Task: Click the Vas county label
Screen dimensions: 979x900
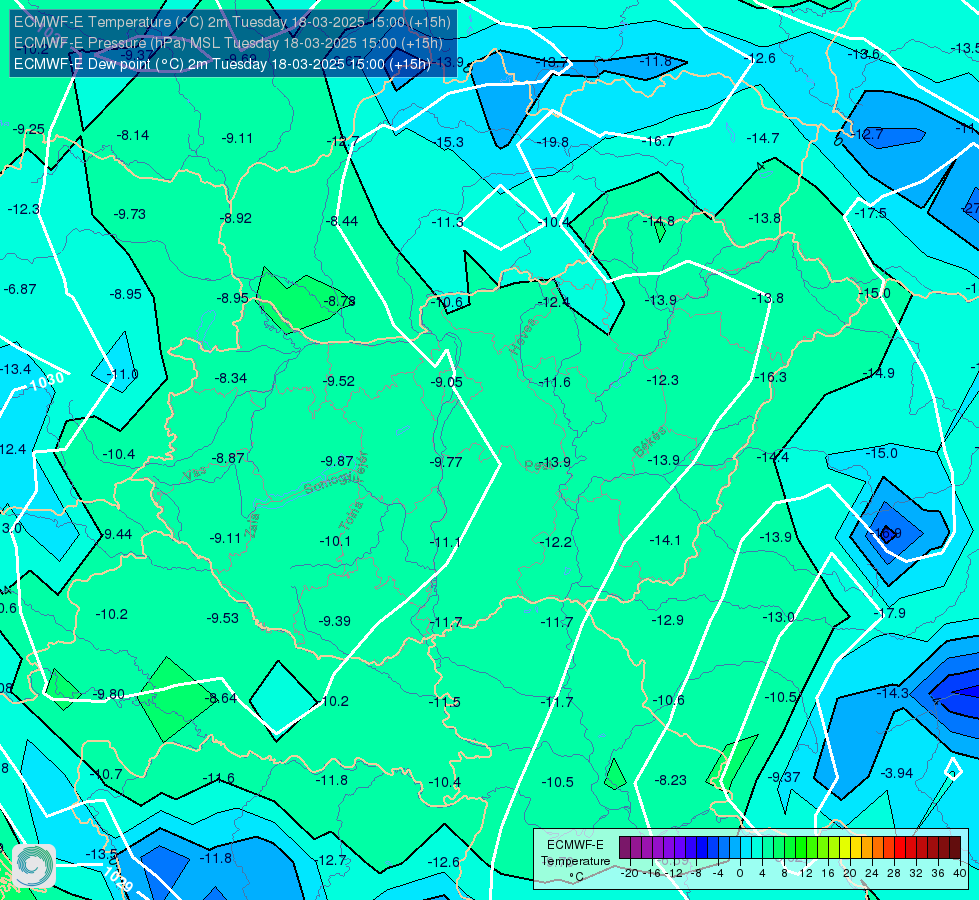Action: (195, 475)
